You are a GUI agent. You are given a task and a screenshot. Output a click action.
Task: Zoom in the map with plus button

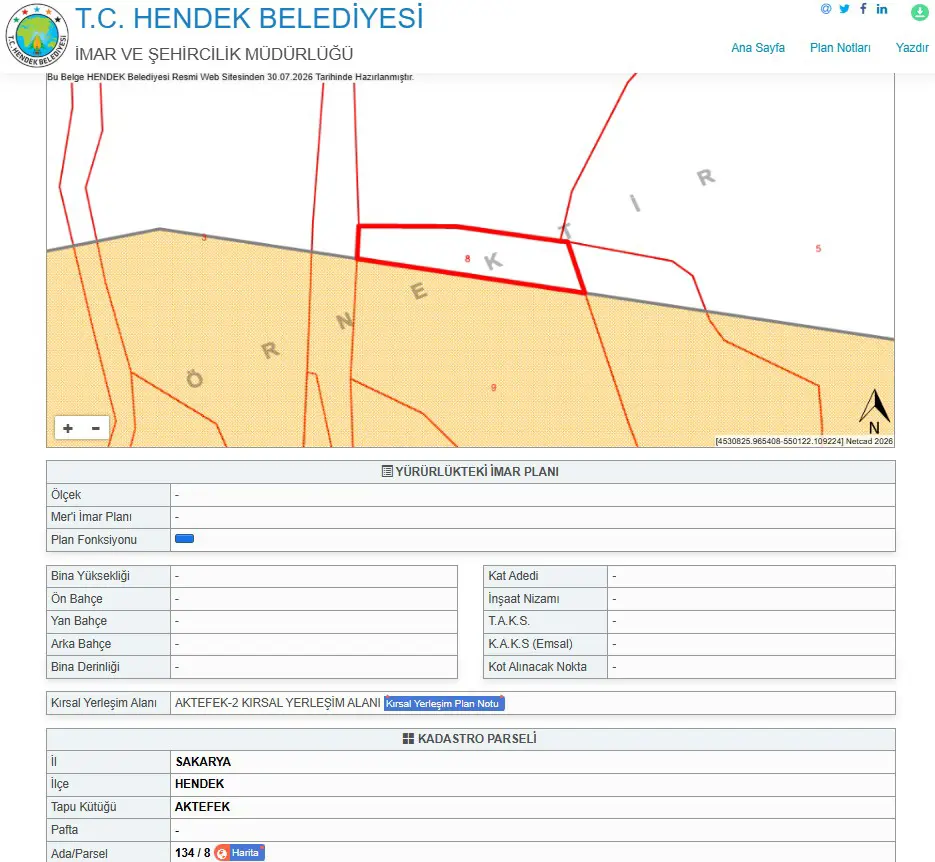pos(68,428)
